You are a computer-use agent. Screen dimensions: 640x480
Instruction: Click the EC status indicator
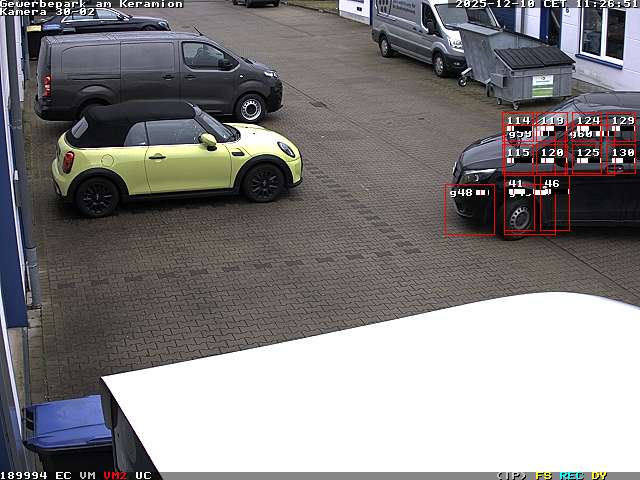point(63,475)
